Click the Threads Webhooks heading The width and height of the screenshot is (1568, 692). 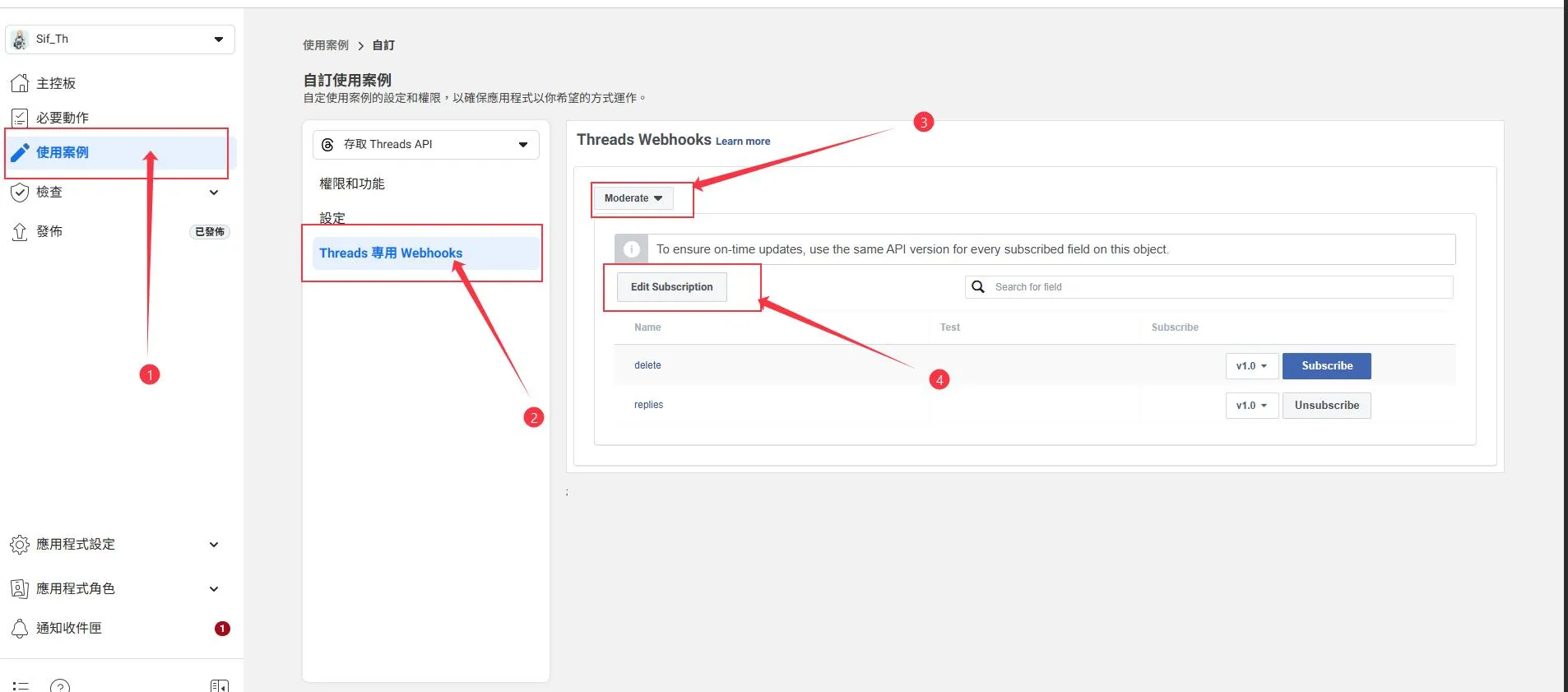[x=643, y=140]
